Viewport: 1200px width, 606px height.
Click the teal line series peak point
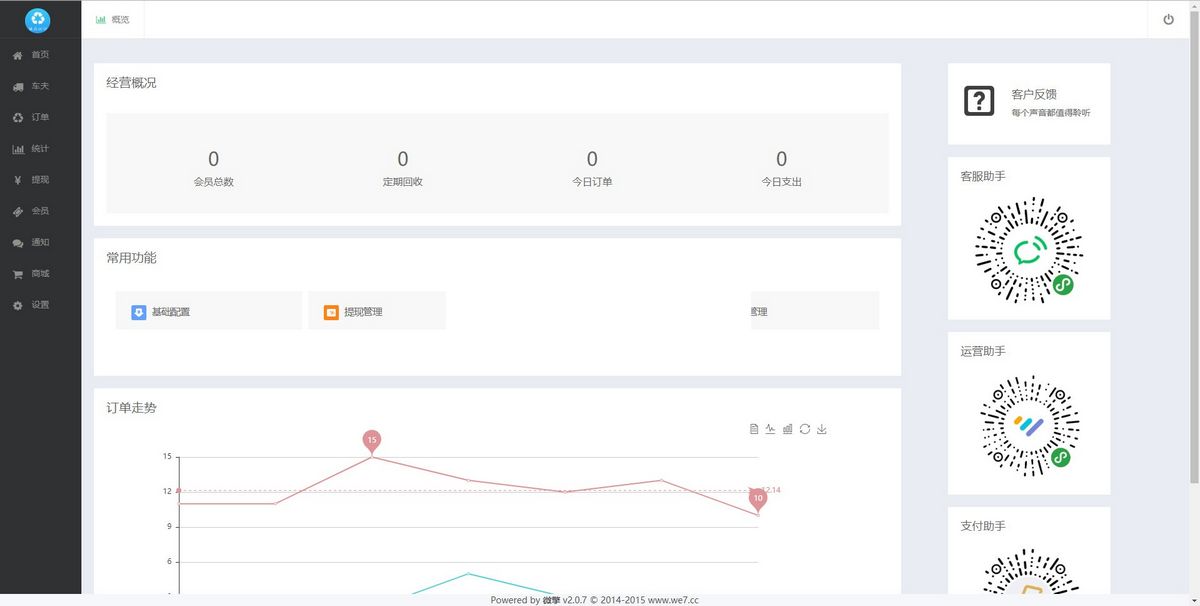(x=468, y=573)
